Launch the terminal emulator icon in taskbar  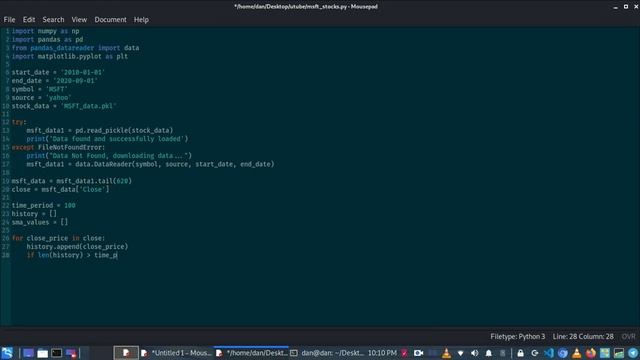click(57, 353)
